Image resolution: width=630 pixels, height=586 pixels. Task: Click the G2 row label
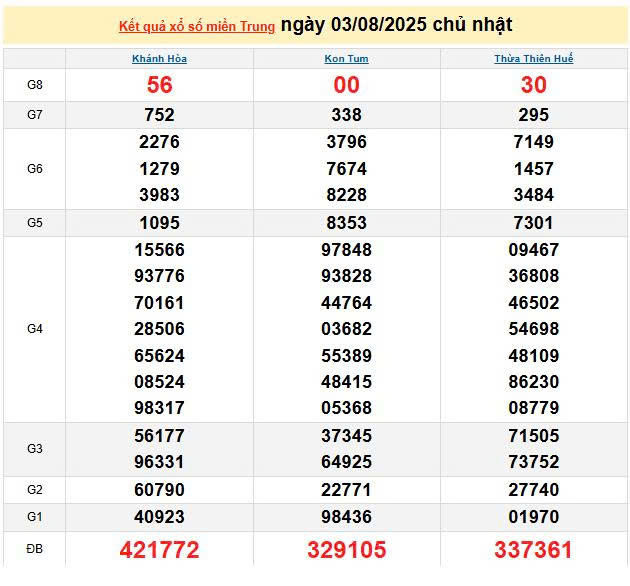pos(35,490)
